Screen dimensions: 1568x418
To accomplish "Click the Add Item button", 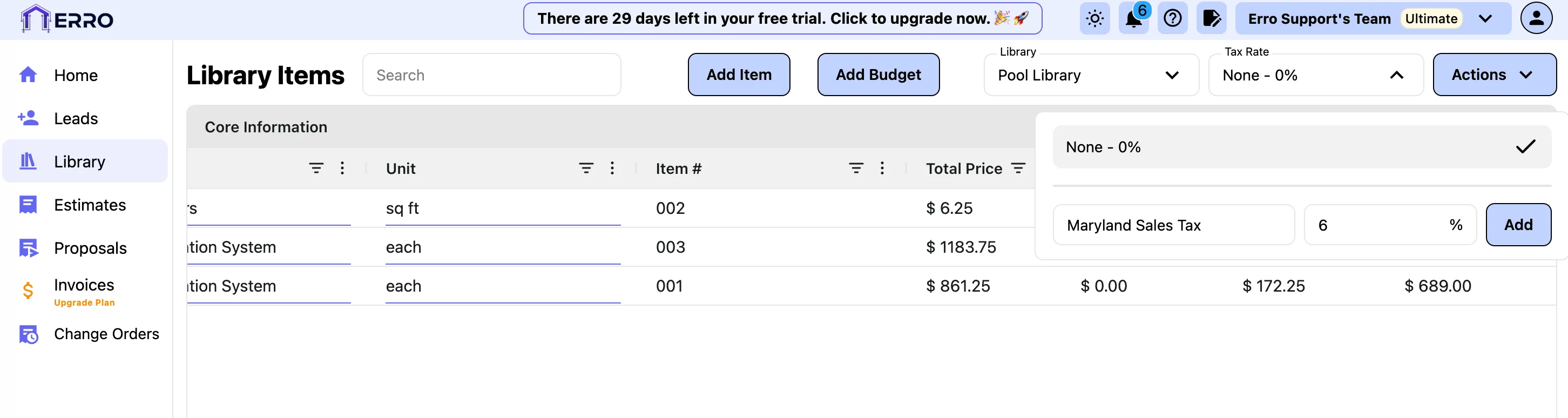I will [738, 75].
